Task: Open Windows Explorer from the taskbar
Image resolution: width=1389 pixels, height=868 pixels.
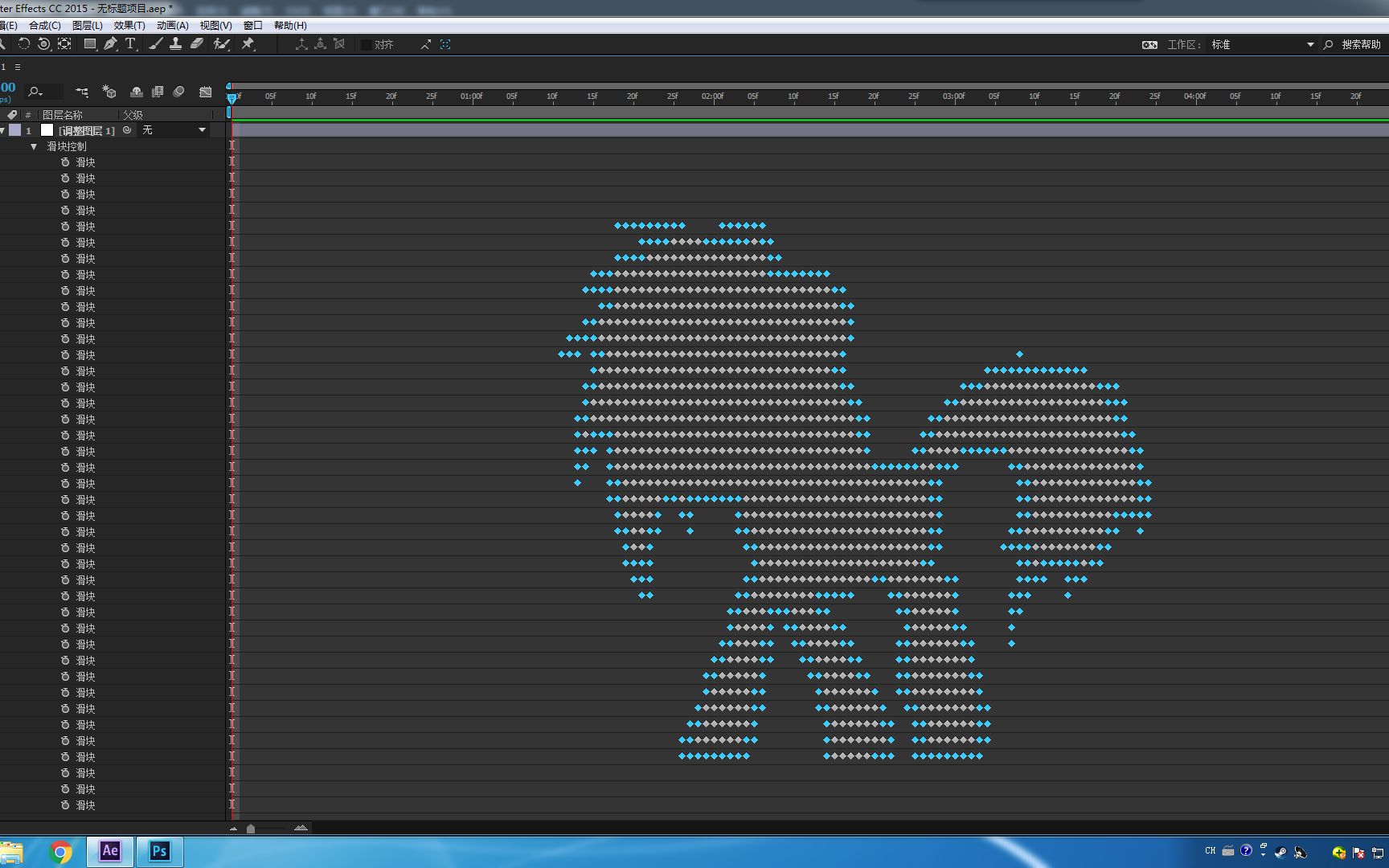Action: (11, 852)
